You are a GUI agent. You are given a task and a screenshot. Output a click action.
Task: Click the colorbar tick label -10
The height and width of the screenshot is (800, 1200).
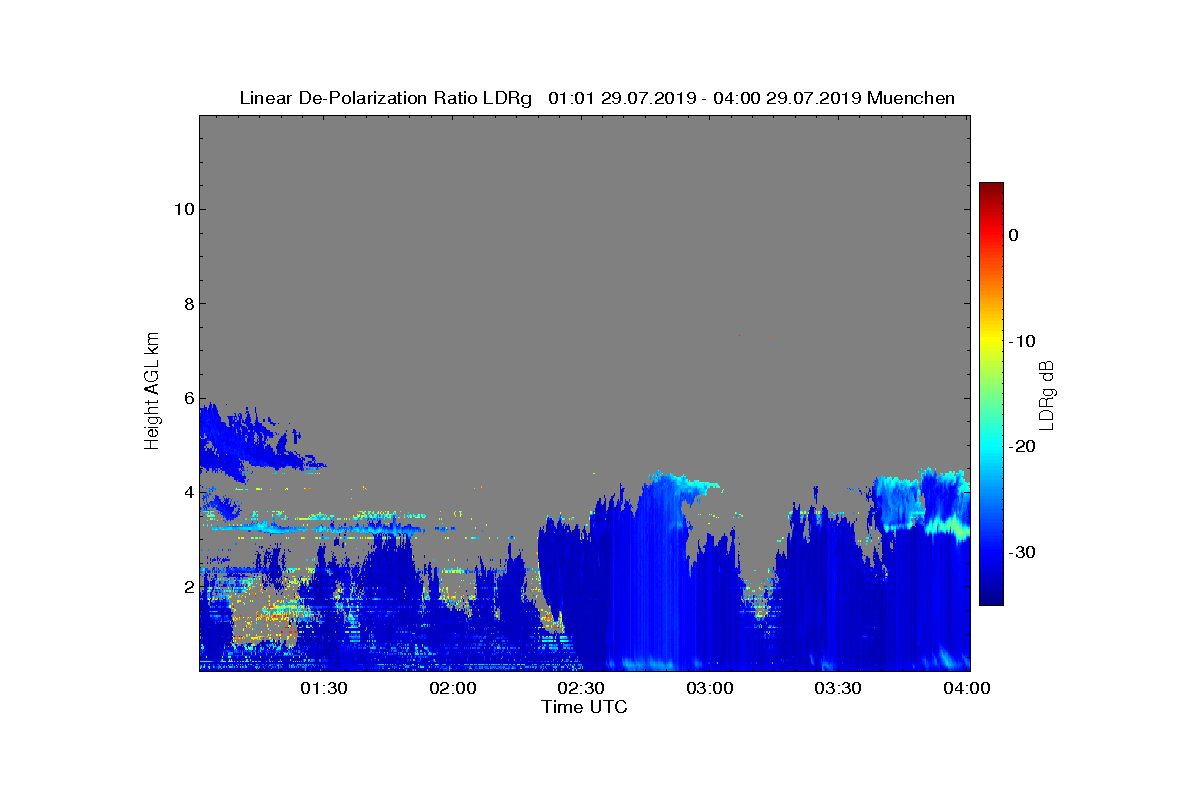point(1021,341)
